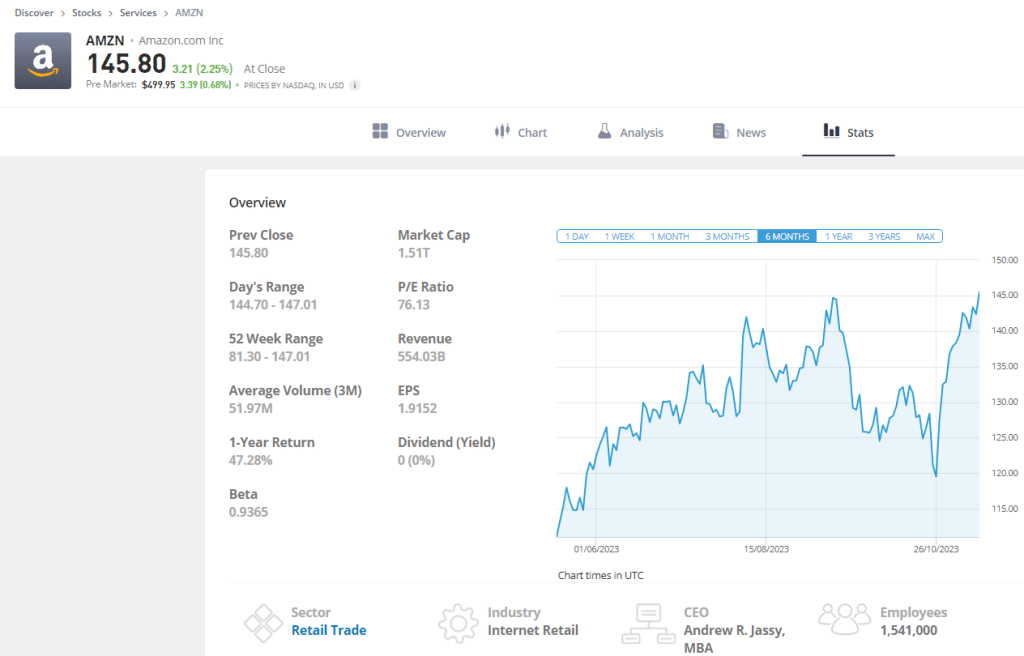Click the Amazon logo icon
The width and height of the screenshot is (1024, 656).
point(42,61)
